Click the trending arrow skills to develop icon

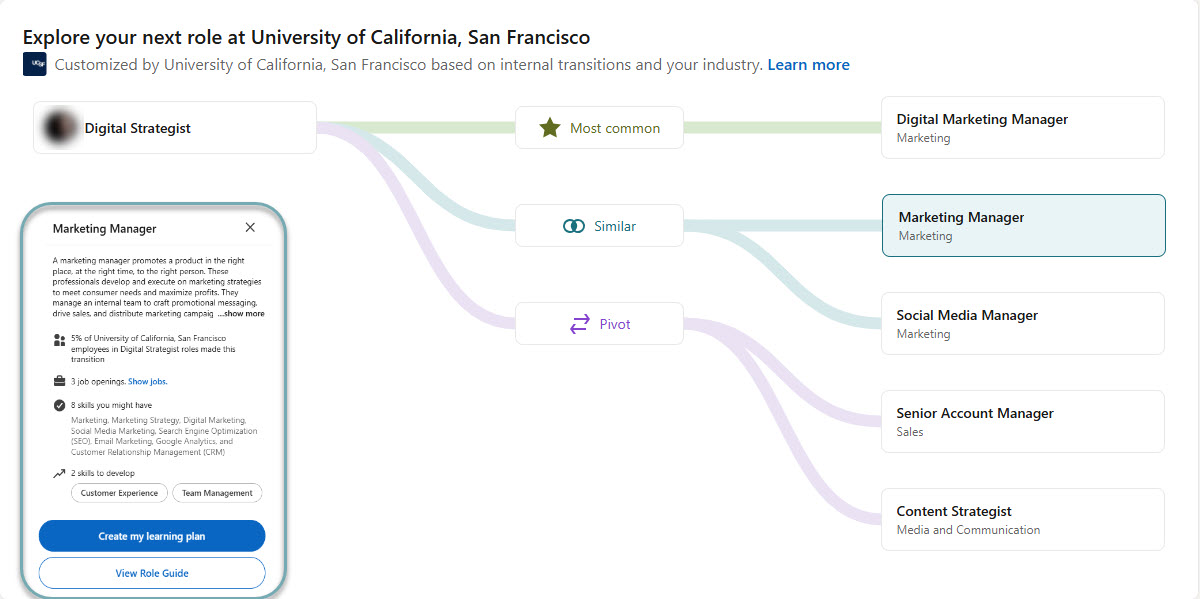59,473
